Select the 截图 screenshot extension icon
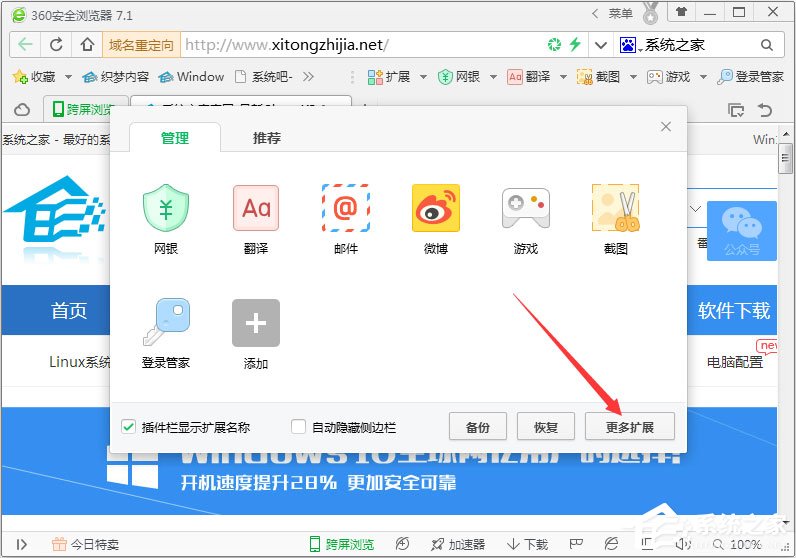 pyautogui.click(x=615, y=209)
